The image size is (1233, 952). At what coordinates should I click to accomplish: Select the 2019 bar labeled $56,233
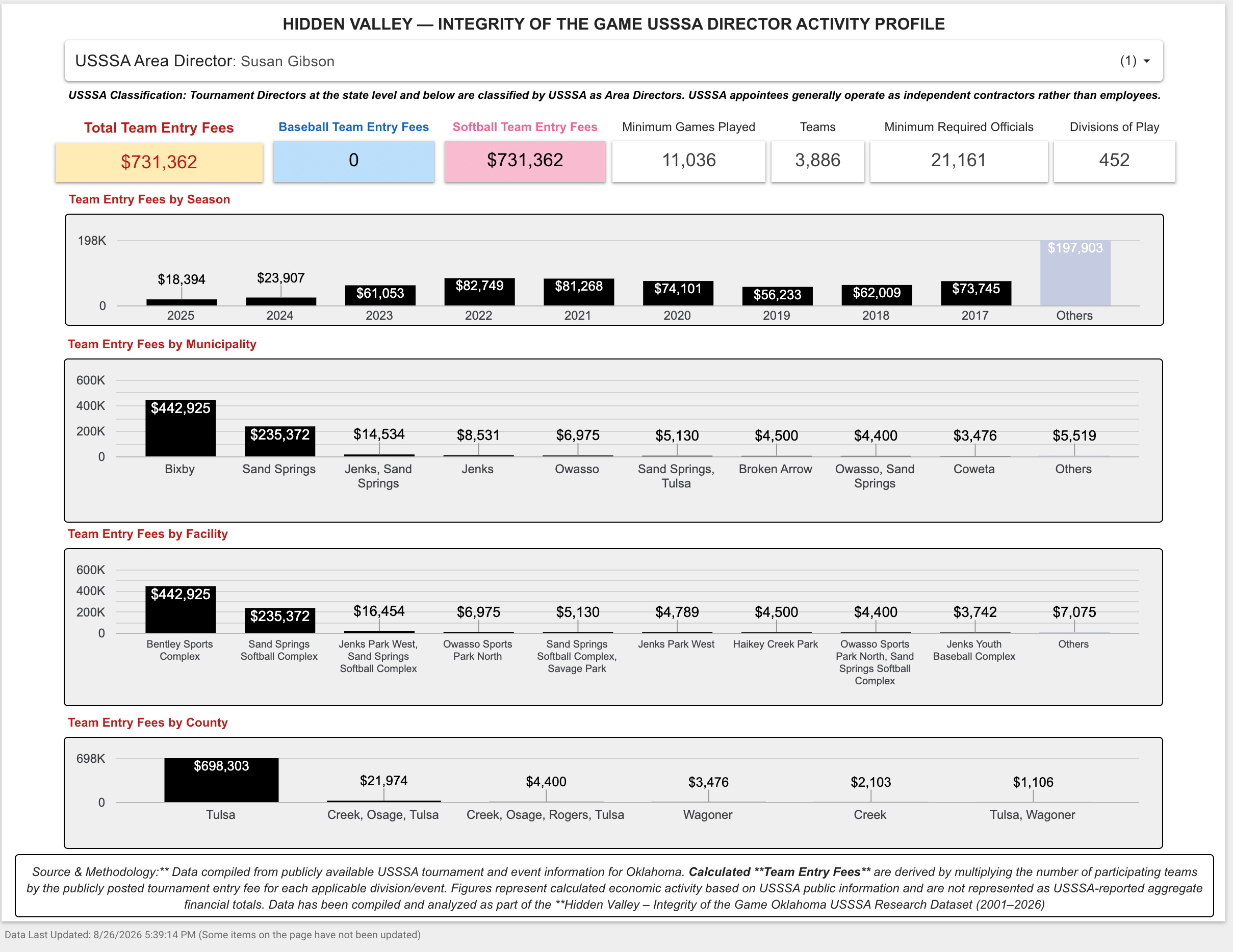(x=778, y=296)
